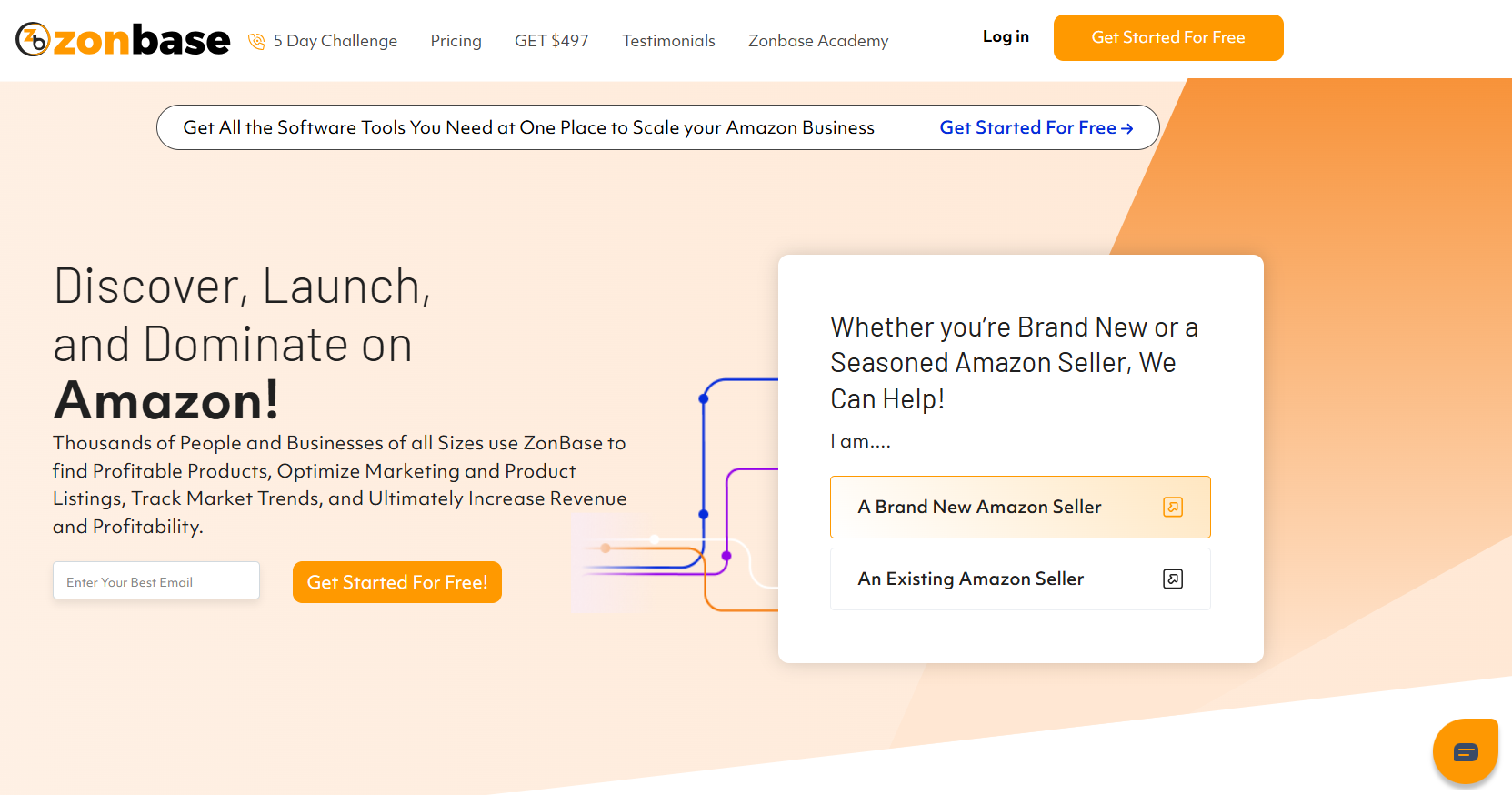The image size is (1512, 795).
Task: Open Zonbase Academy
Action: pyautogui.click(x=818, y=41)
